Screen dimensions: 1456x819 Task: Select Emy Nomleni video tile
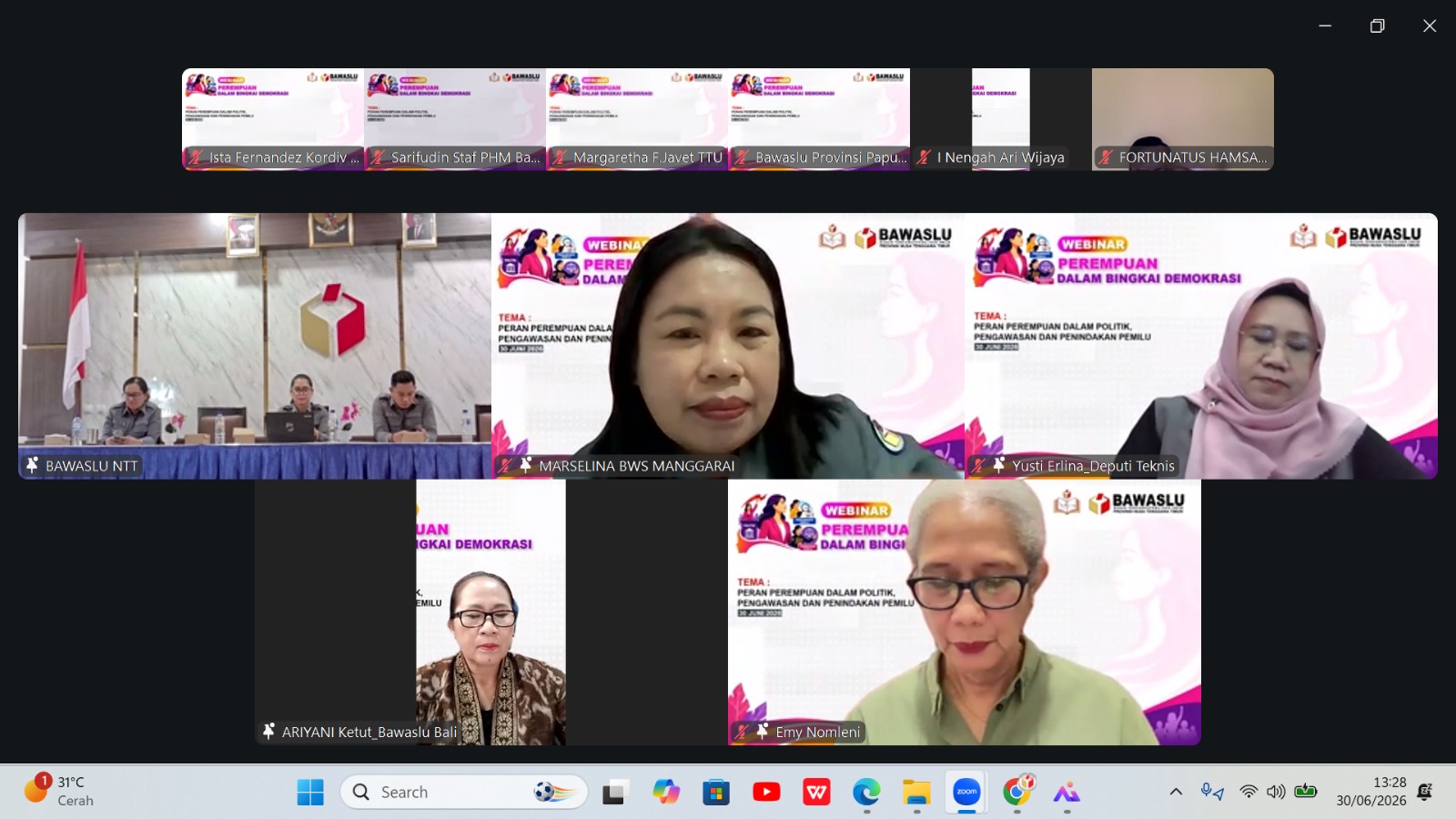tap(965, 612)
